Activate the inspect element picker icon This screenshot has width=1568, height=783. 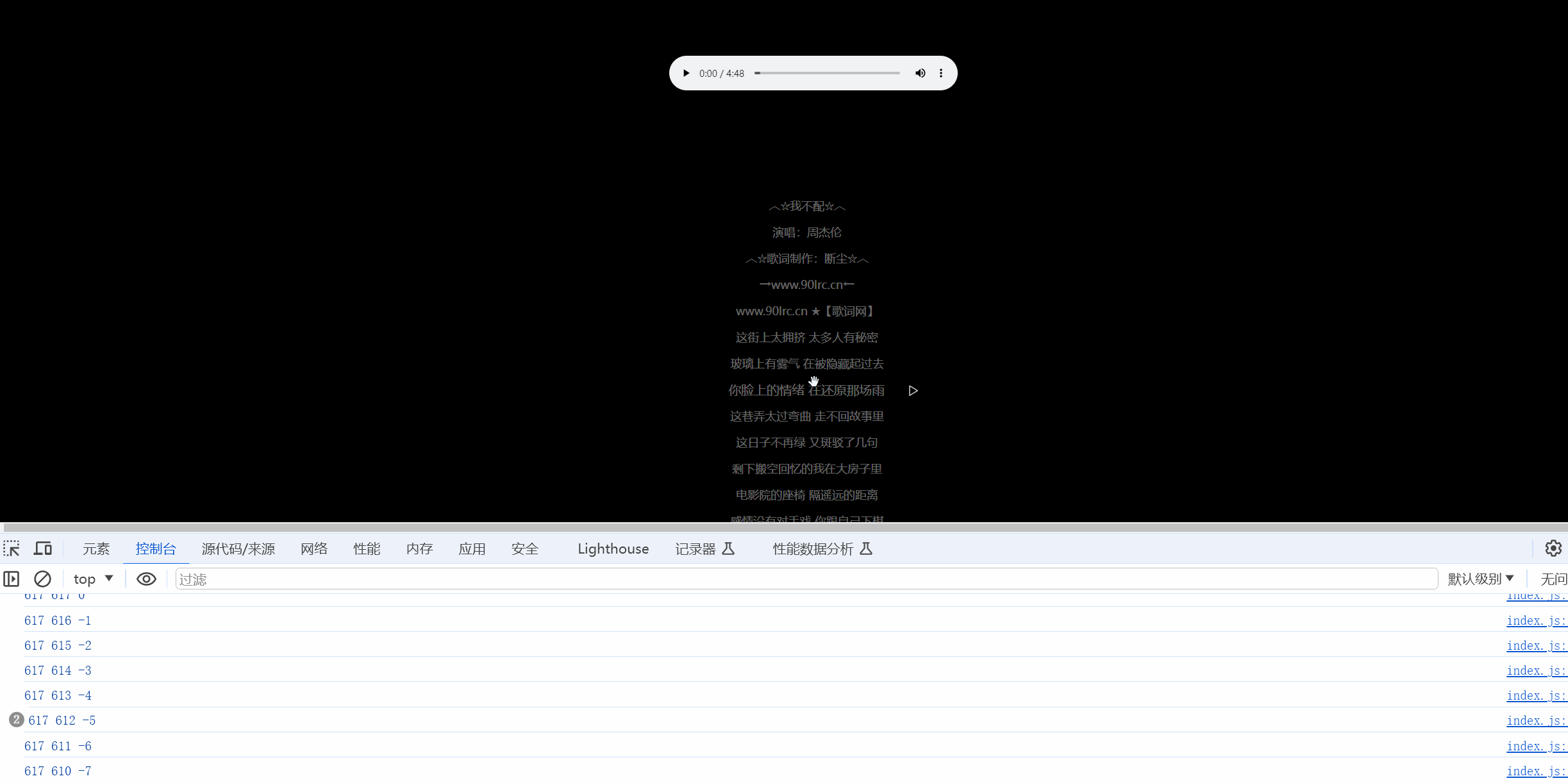point(12,548)
